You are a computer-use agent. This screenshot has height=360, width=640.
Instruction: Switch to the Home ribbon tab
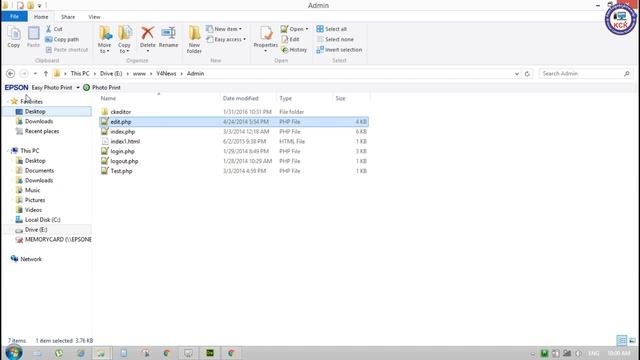pyautogui.click(x=41, y=17)
